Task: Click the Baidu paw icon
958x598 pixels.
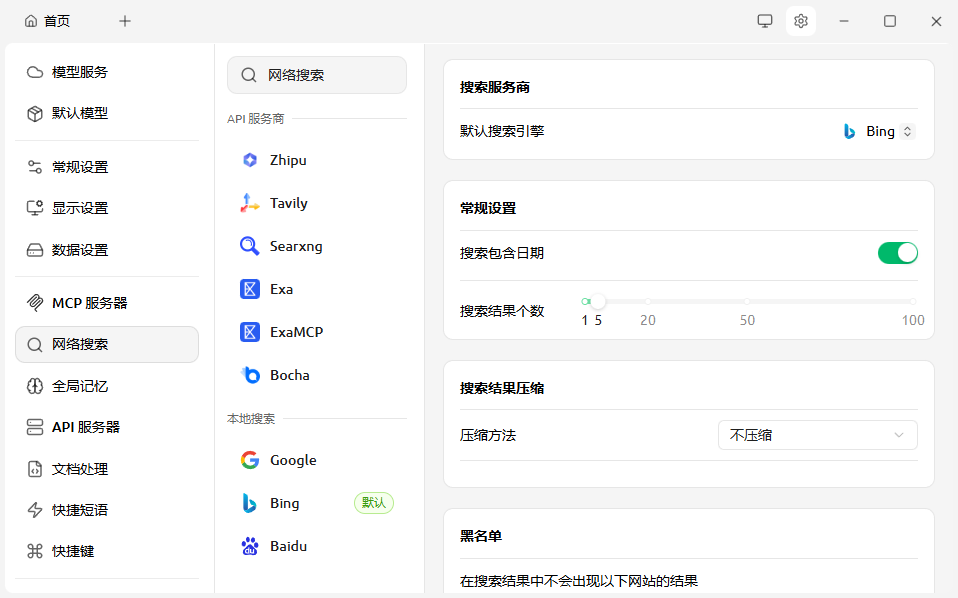Action: 250,546
